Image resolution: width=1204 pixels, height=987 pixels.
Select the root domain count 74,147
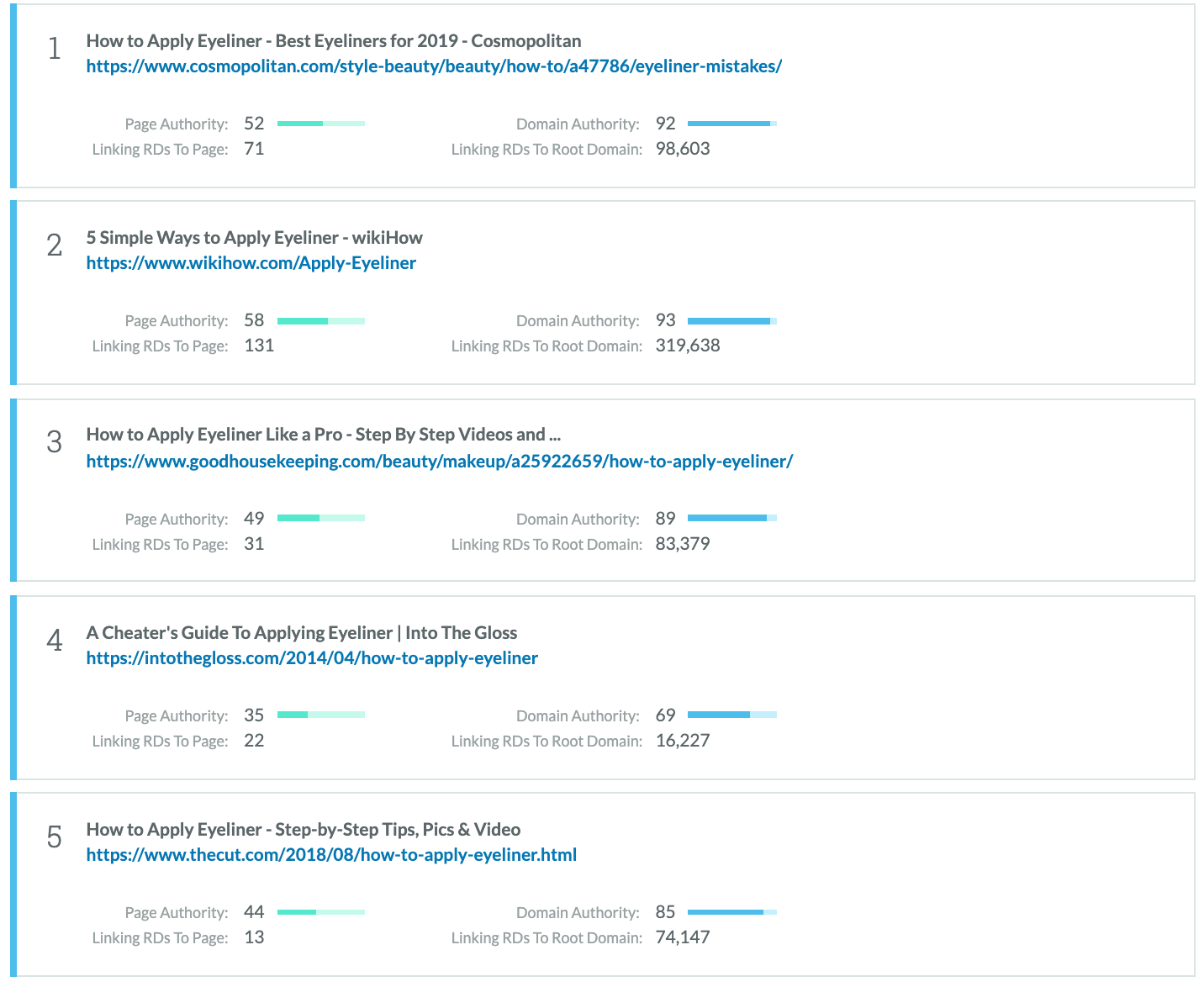(x=683, y=937)
